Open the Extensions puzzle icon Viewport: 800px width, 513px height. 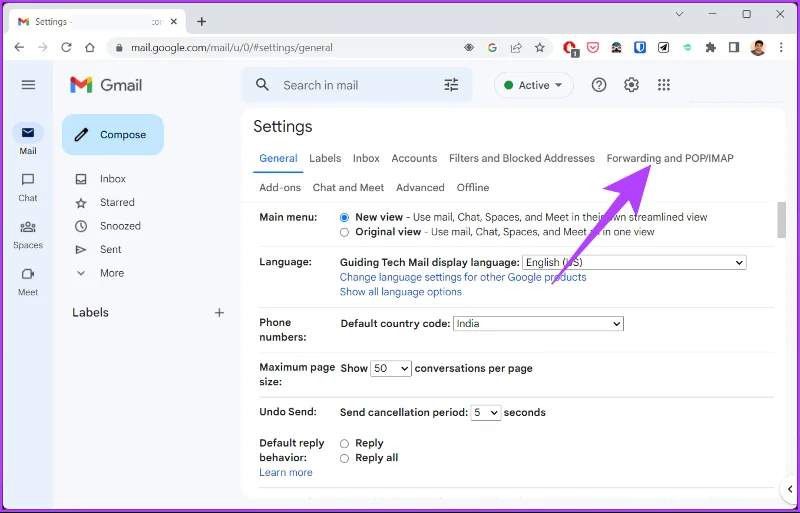pos(710,47)
